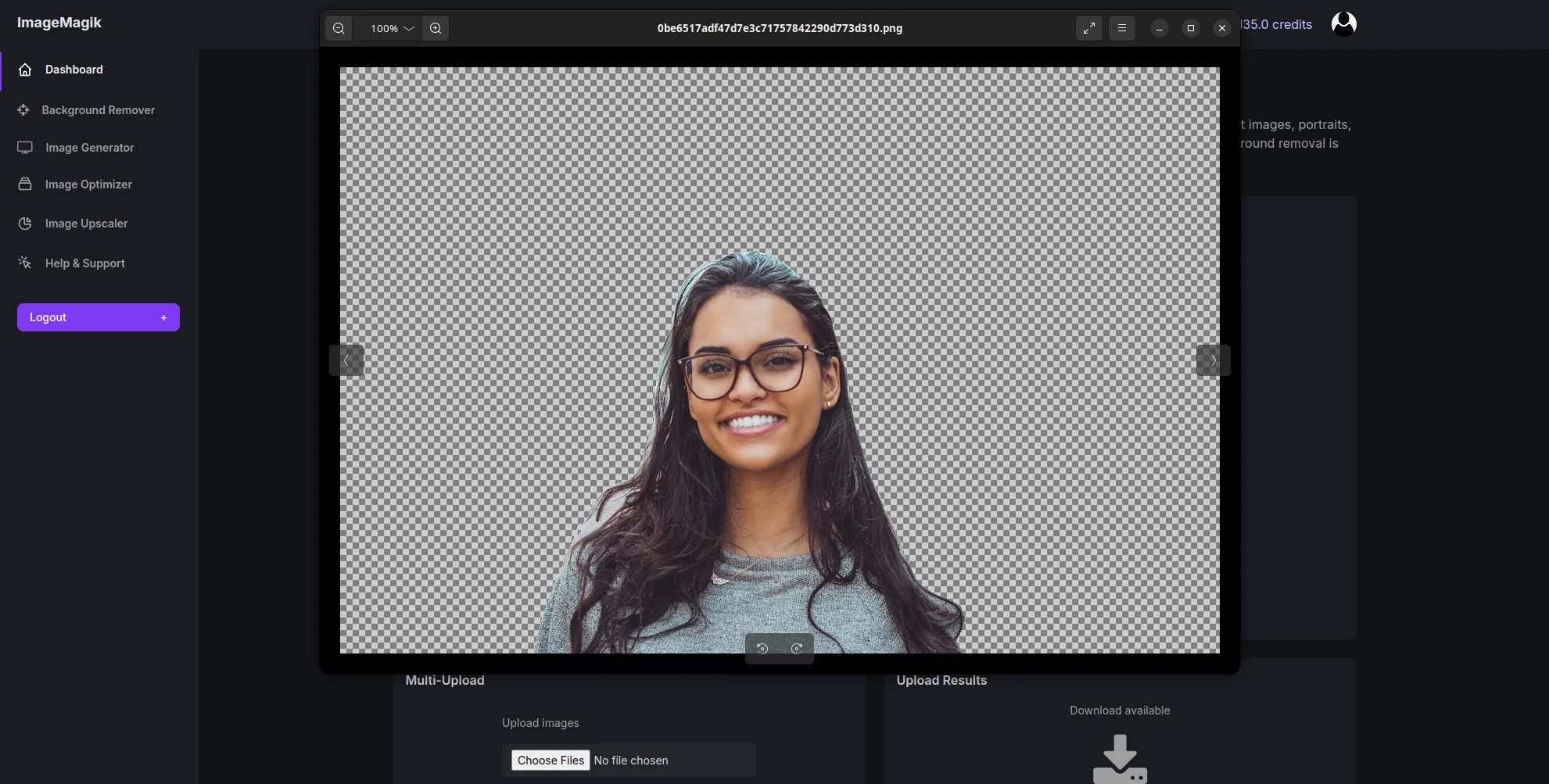Open the user profile avatar menu
The height and width of the screenshot is (784, 1549).
[x=1343, y=23]
